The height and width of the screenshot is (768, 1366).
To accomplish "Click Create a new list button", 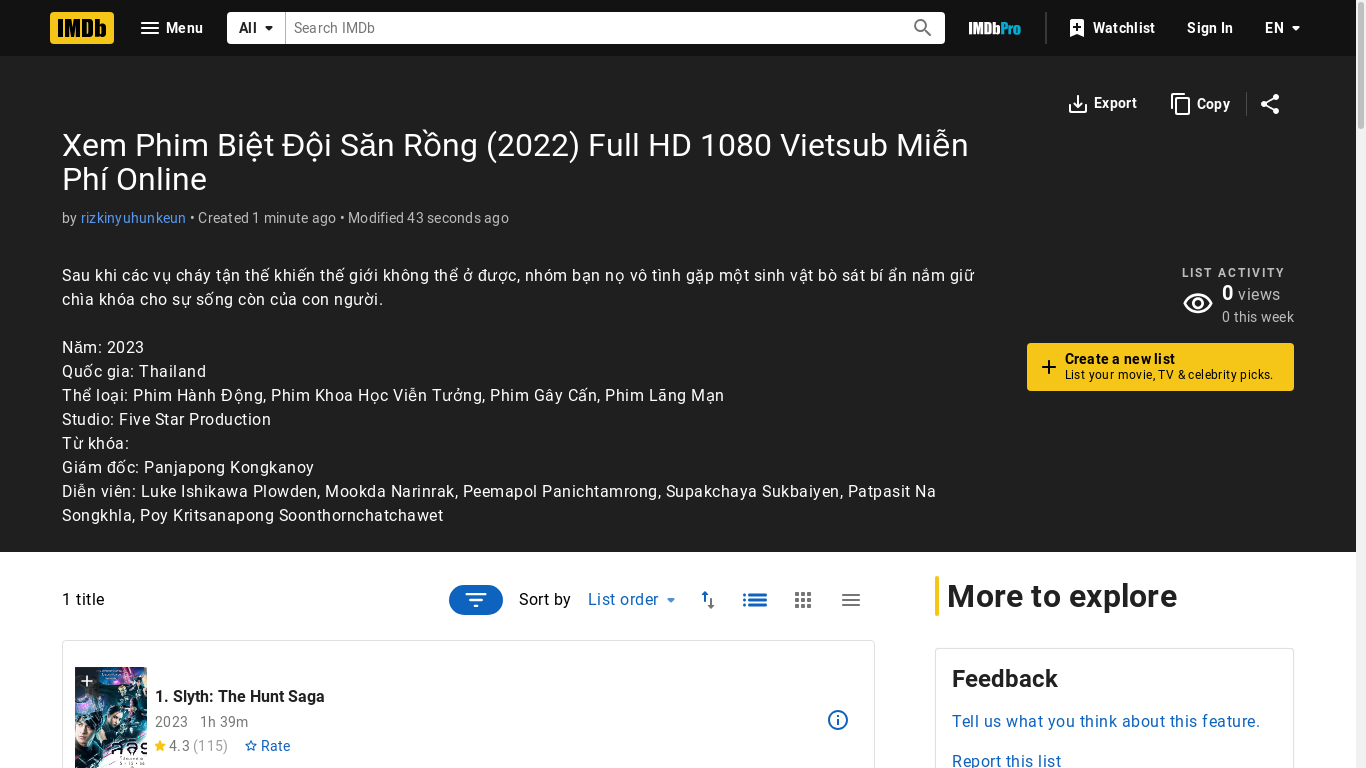I will pyautogui.click(x=1160, y=367).
